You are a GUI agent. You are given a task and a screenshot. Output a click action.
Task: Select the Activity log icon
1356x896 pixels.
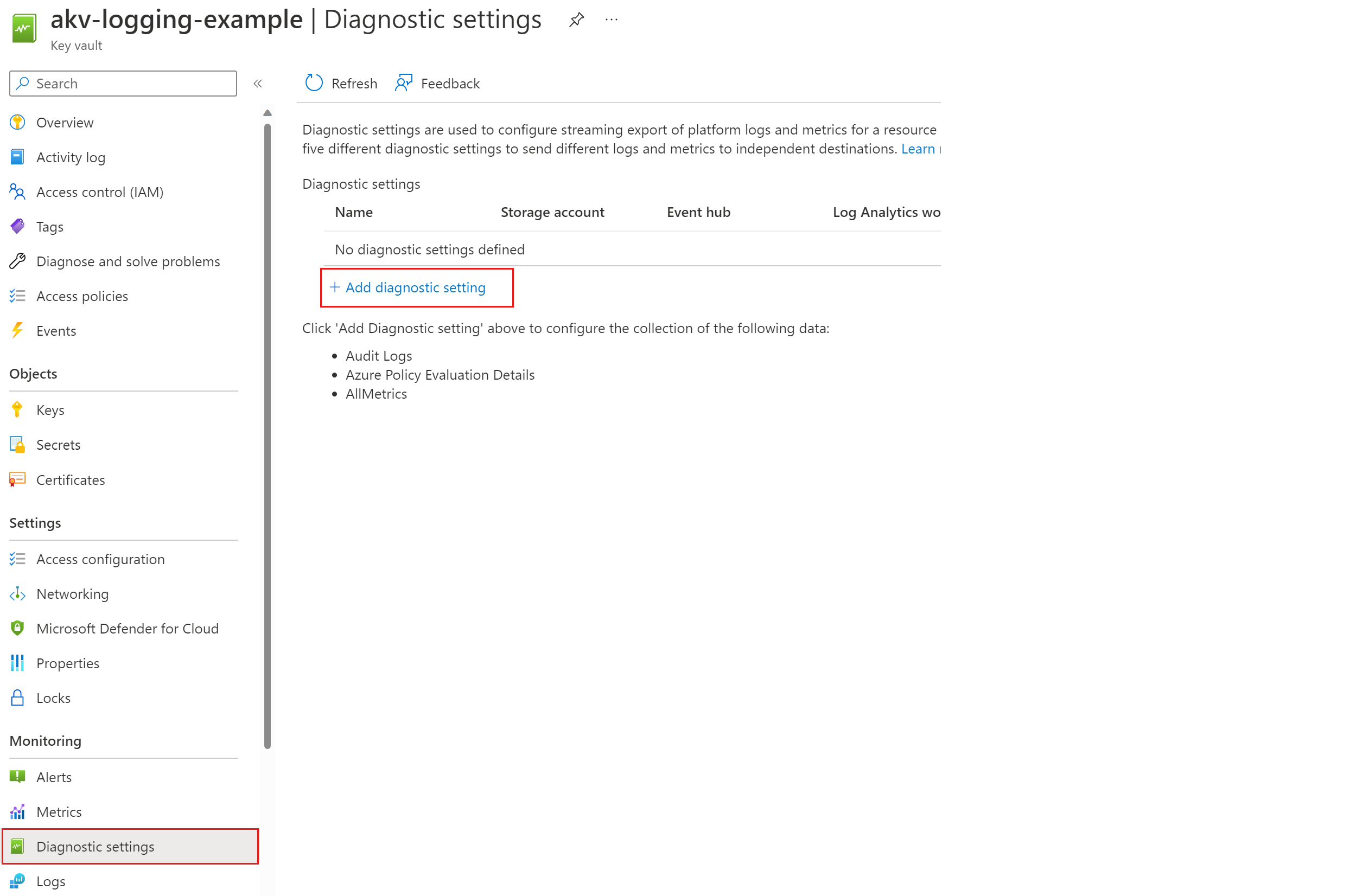click(x=18, y=157)
